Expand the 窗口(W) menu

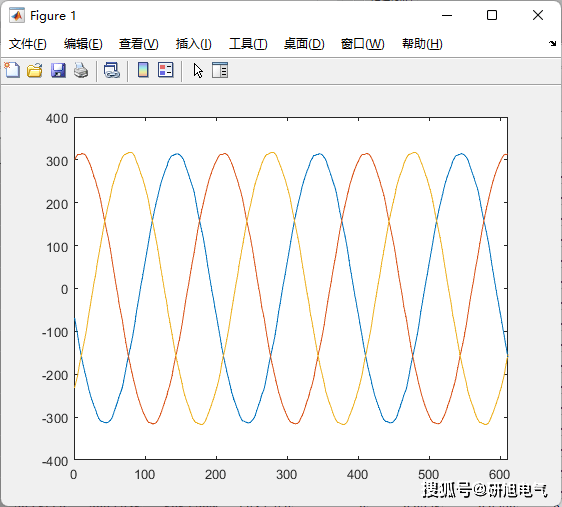(x=362, y=44)
